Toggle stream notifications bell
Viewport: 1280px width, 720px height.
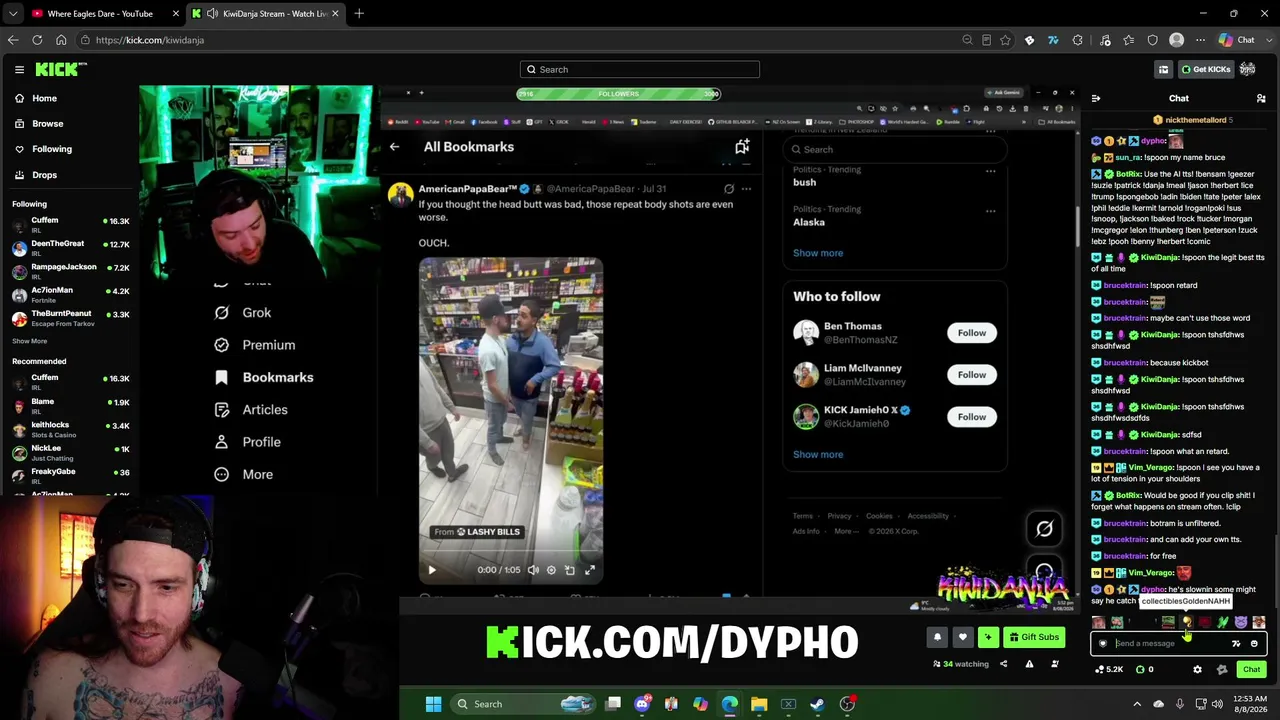click(x=937, y=637)
